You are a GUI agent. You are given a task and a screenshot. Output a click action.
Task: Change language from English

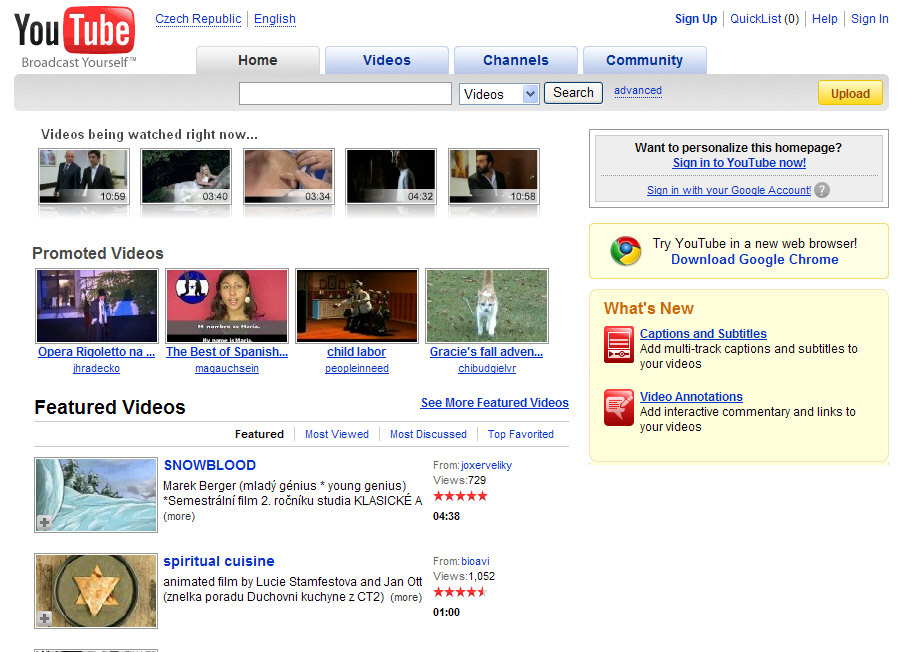275,19
